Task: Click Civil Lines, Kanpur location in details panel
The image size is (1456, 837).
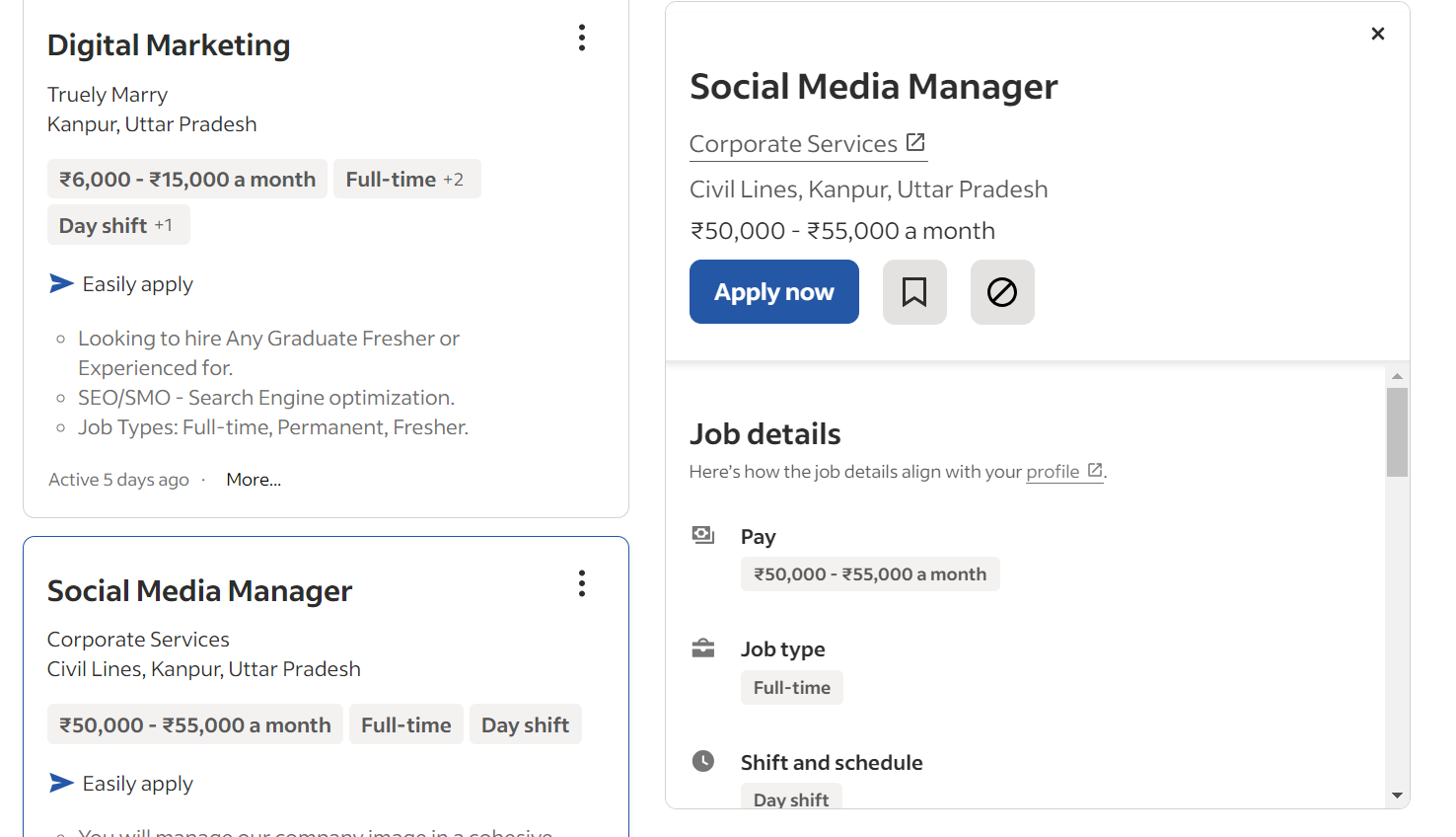Action: [868, 190]
